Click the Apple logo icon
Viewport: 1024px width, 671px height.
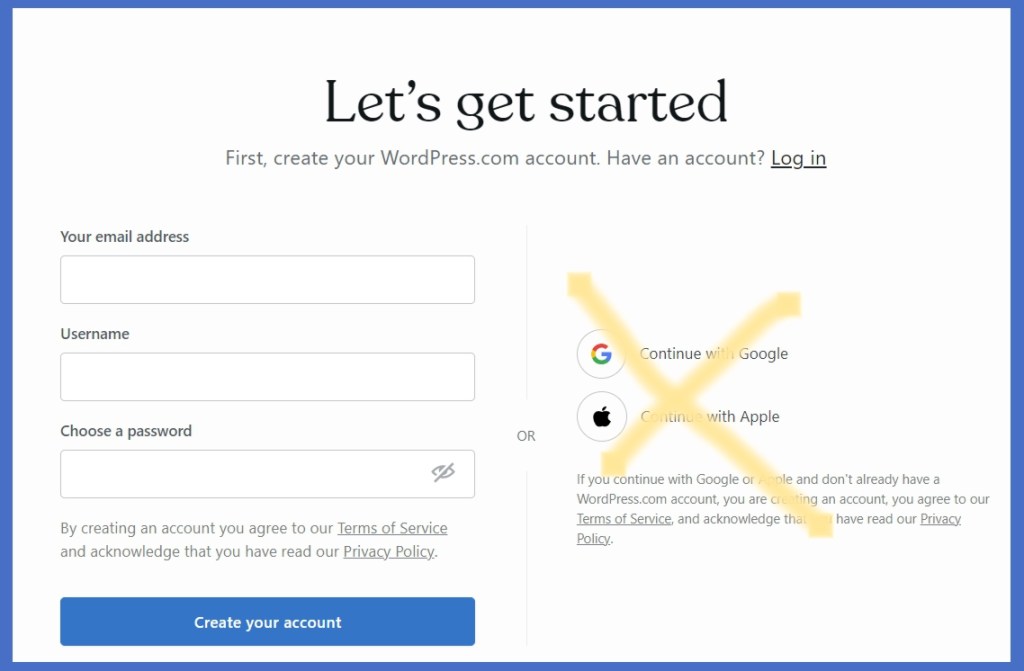point(602,417)
